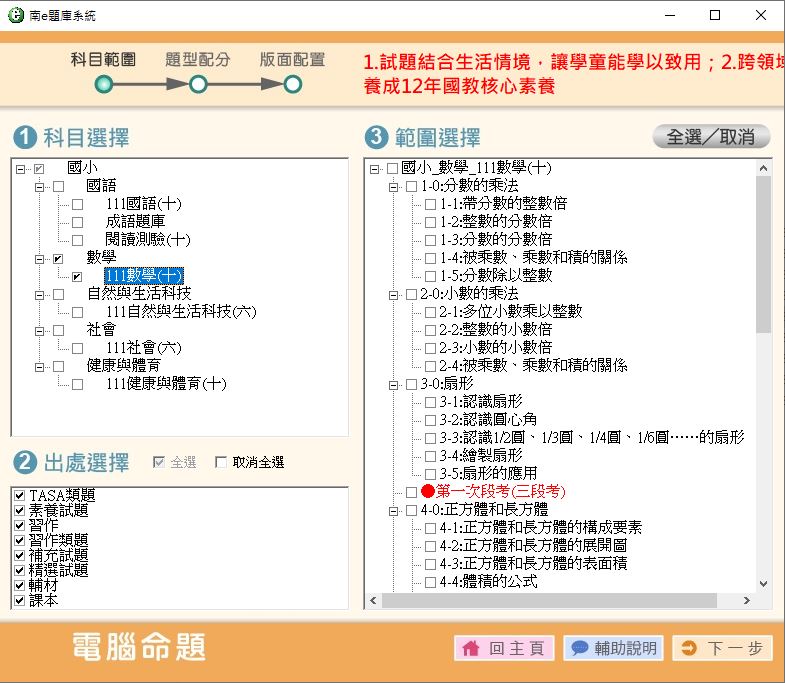785x683 pixels.
Task: Check the 111國語(十) checkbox
Action: (77, 204)
